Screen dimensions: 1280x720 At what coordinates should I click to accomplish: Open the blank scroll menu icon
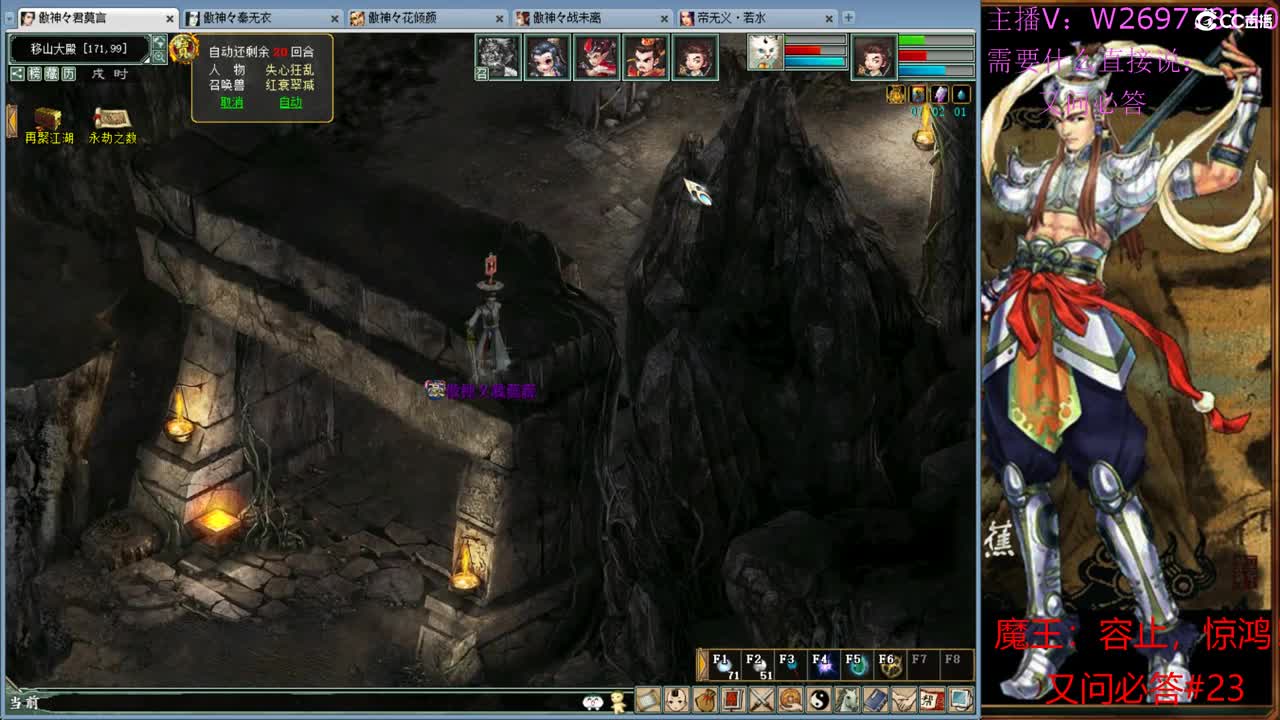click(647, 699)
